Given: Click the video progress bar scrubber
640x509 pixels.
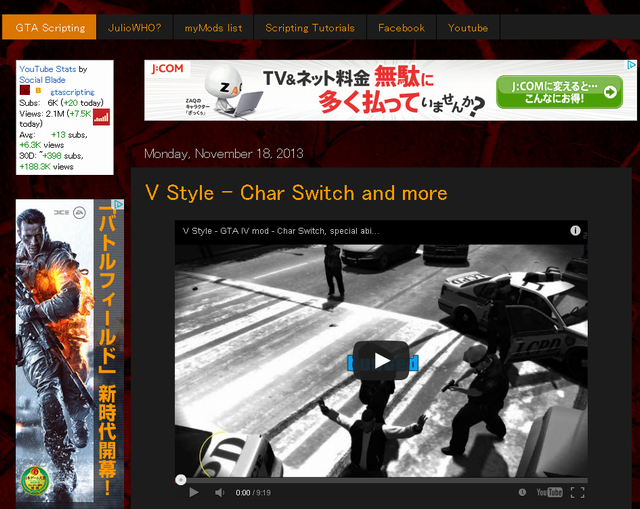Looking at the screenshot, I should [180, 480].
